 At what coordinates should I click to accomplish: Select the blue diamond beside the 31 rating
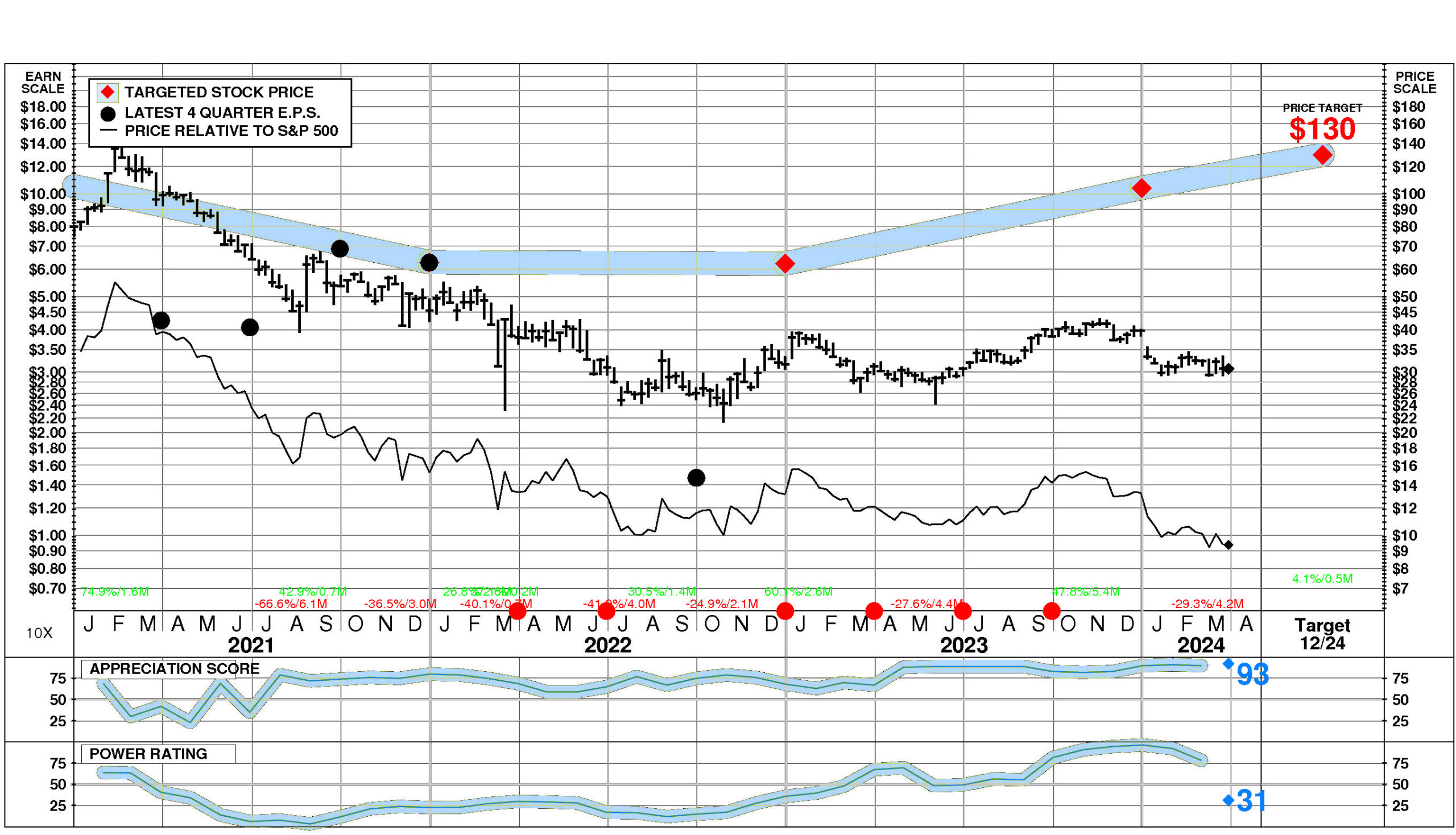[x=1228, y=800]
